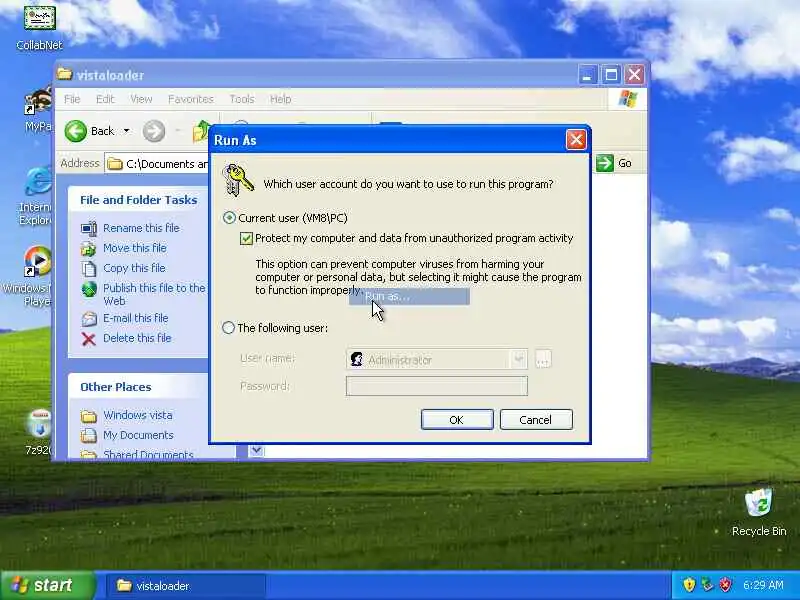Viewport: 800px width, 600px height.
Task: Click the Copy this file icon
Action: [89, 268]
